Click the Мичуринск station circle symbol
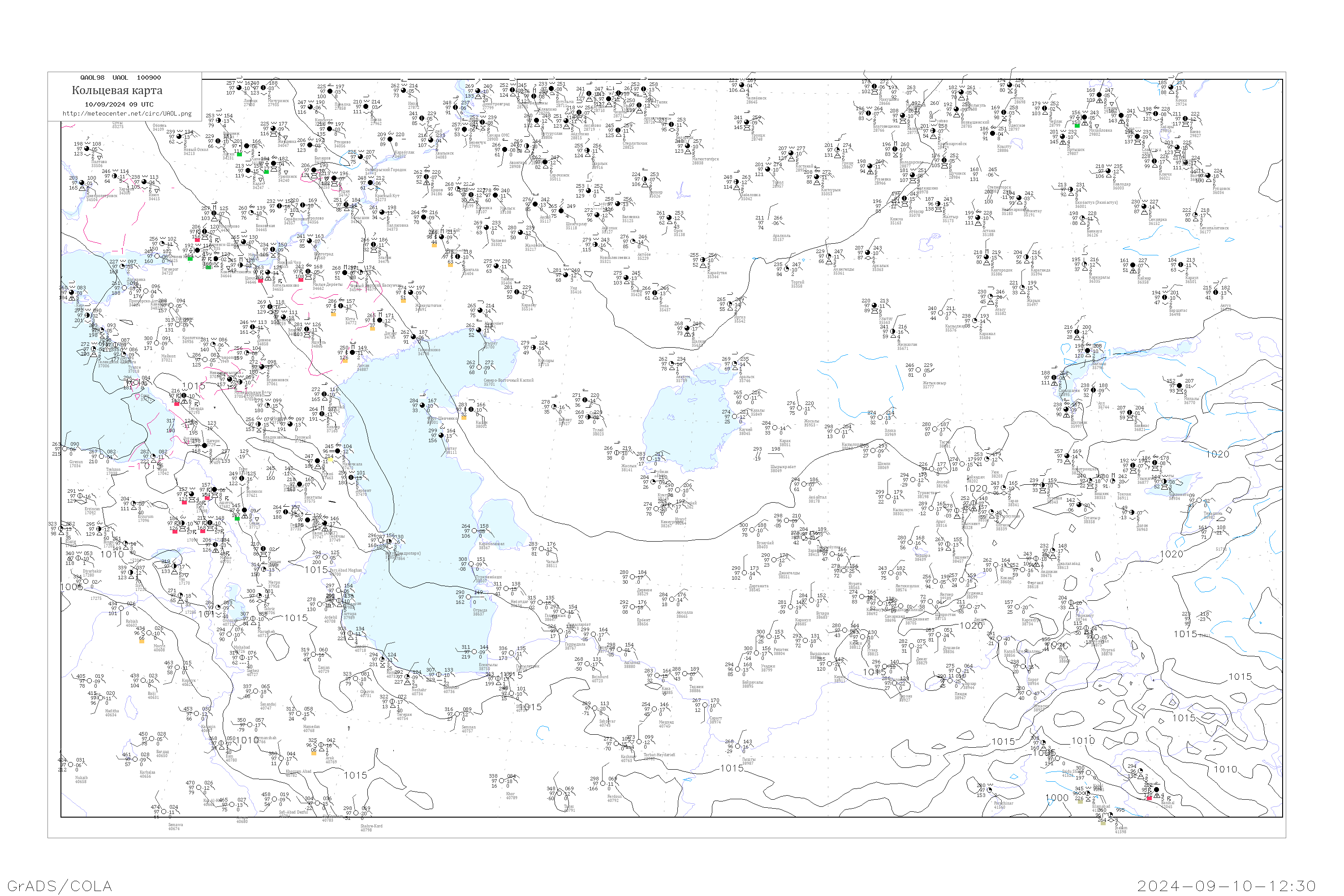This screenshot has height=896, width=1344. tap(263, 88)
